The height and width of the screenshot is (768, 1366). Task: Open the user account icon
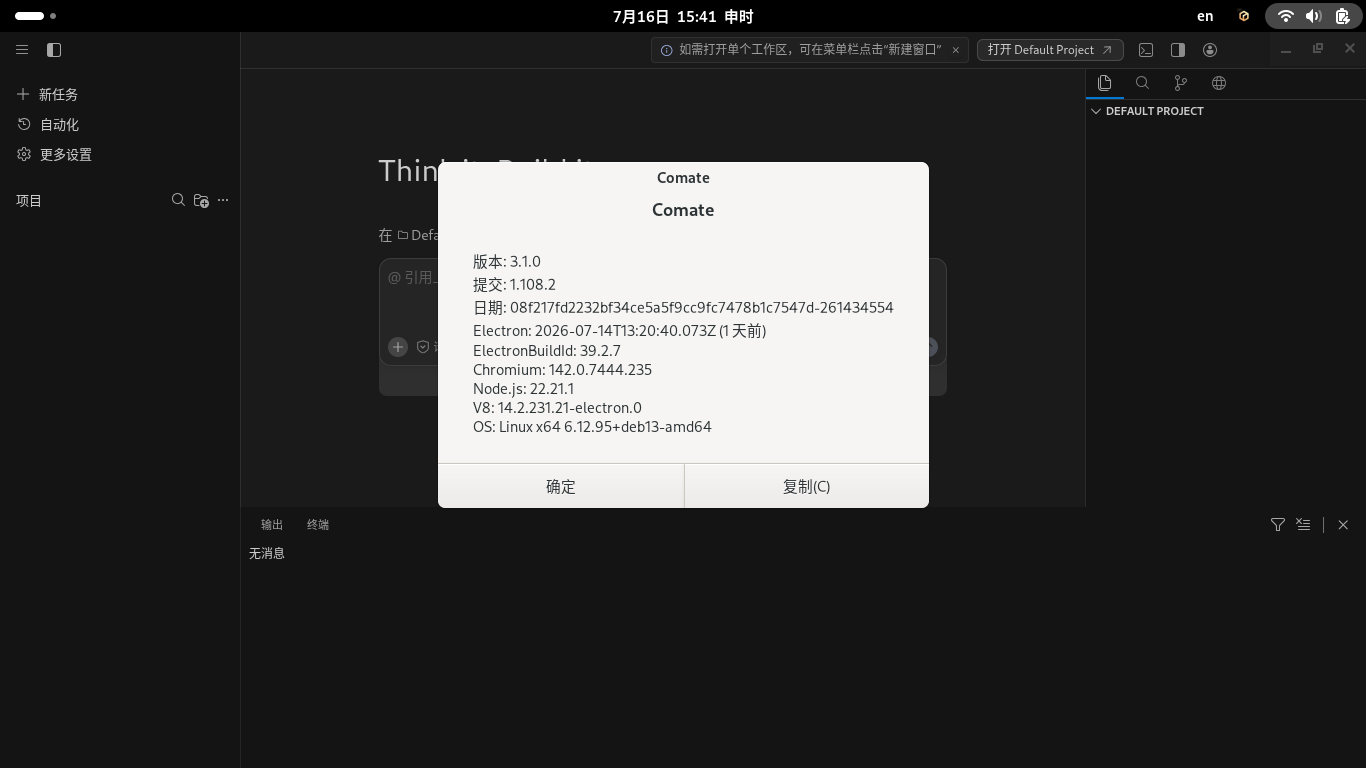[x=1210, y=49]
